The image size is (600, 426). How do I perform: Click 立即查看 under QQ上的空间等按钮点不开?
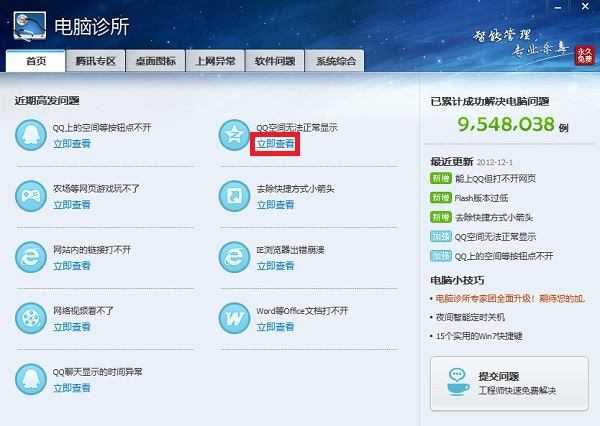[72, 144]
